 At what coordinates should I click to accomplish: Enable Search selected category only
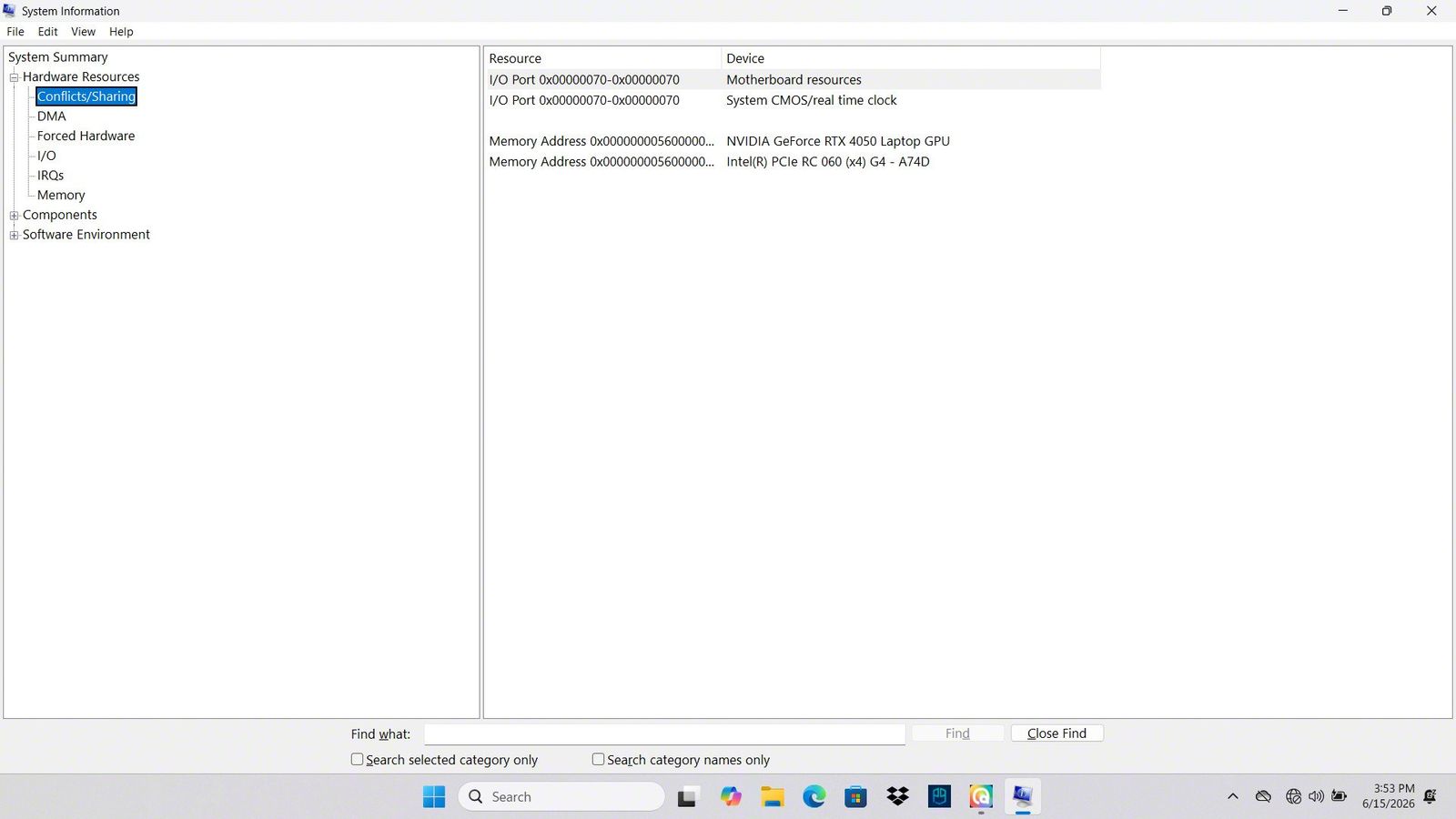[357, 759]
